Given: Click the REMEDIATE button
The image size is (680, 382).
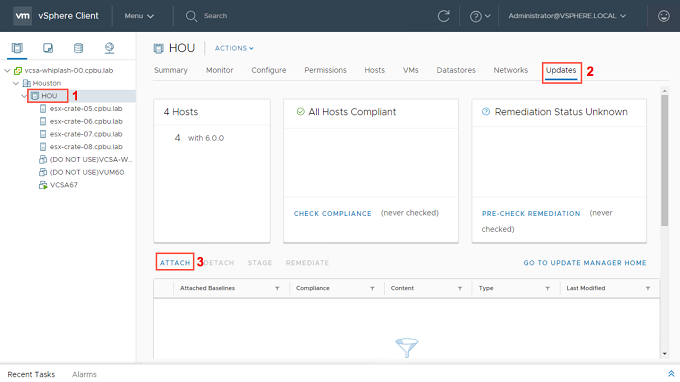Looking at the screenshot, I should (x=307, y=263).
